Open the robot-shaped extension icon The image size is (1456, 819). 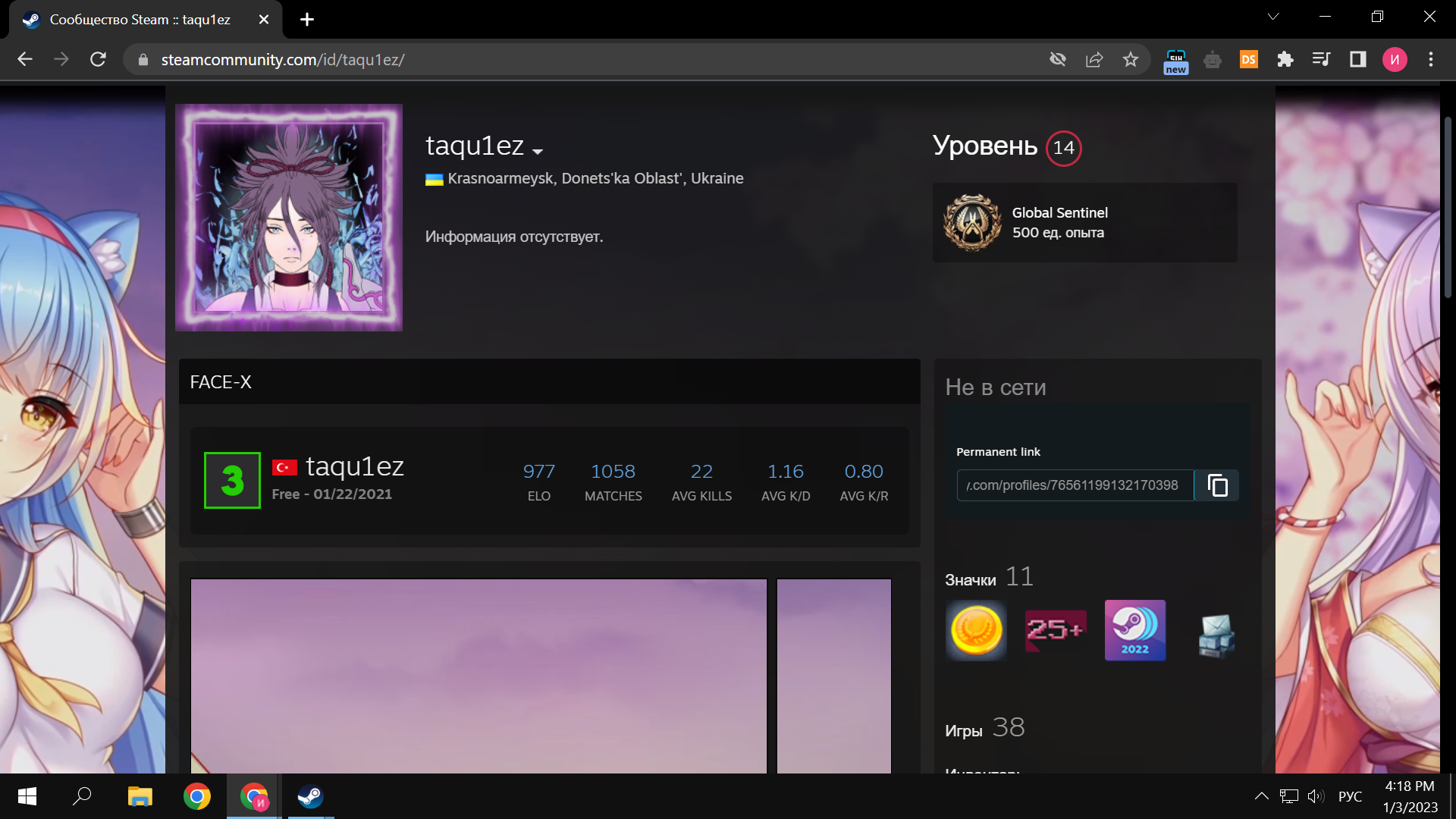[1213, 59]
